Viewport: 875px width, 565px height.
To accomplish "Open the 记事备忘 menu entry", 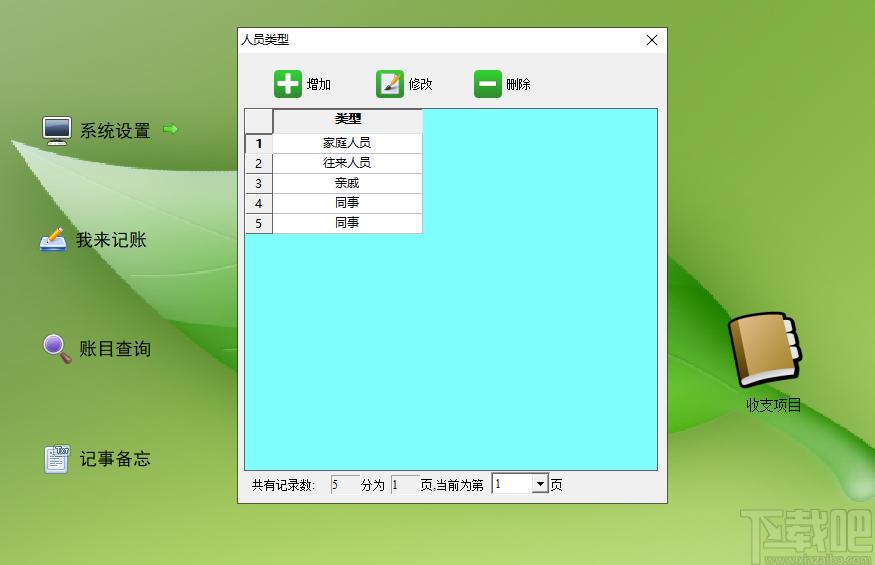I will pyautogui.click(x=115, y=459).
